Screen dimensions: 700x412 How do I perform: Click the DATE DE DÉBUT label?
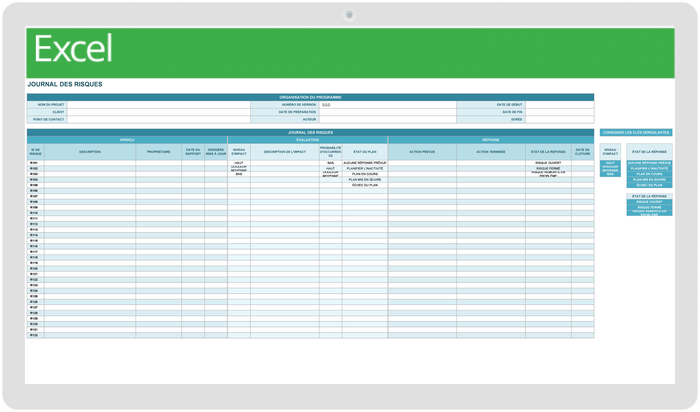coord(491,104)
